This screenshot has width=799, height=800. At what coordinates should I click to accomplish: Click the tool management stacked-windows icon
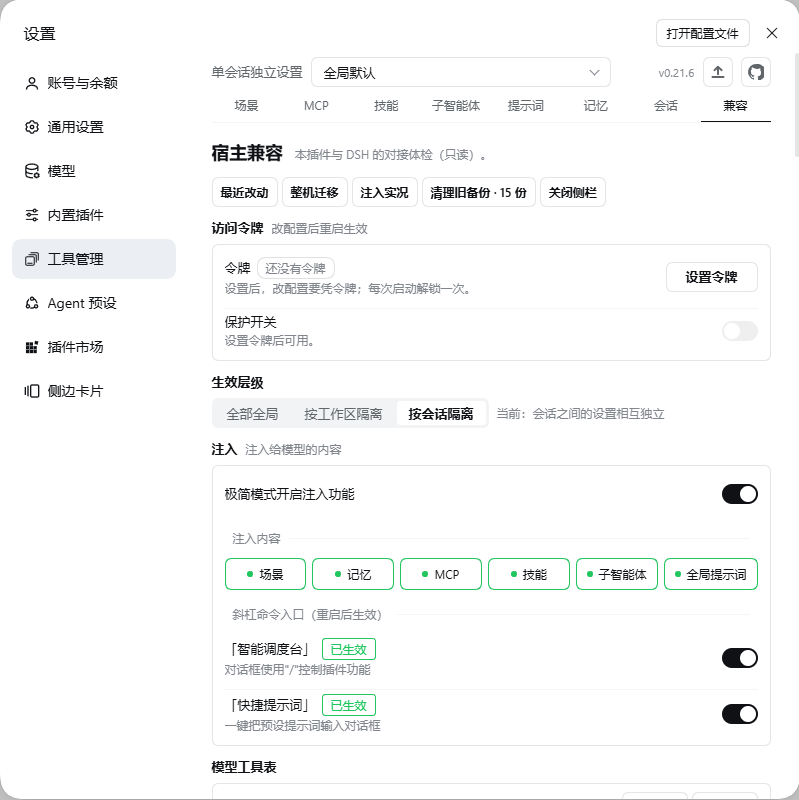click(32, 259)
